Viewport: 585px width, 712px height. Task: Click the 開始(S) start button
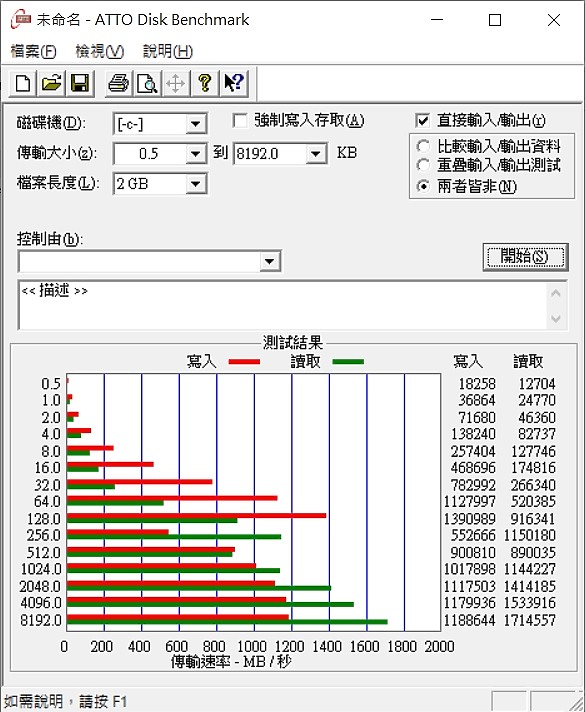pos(526,257)
